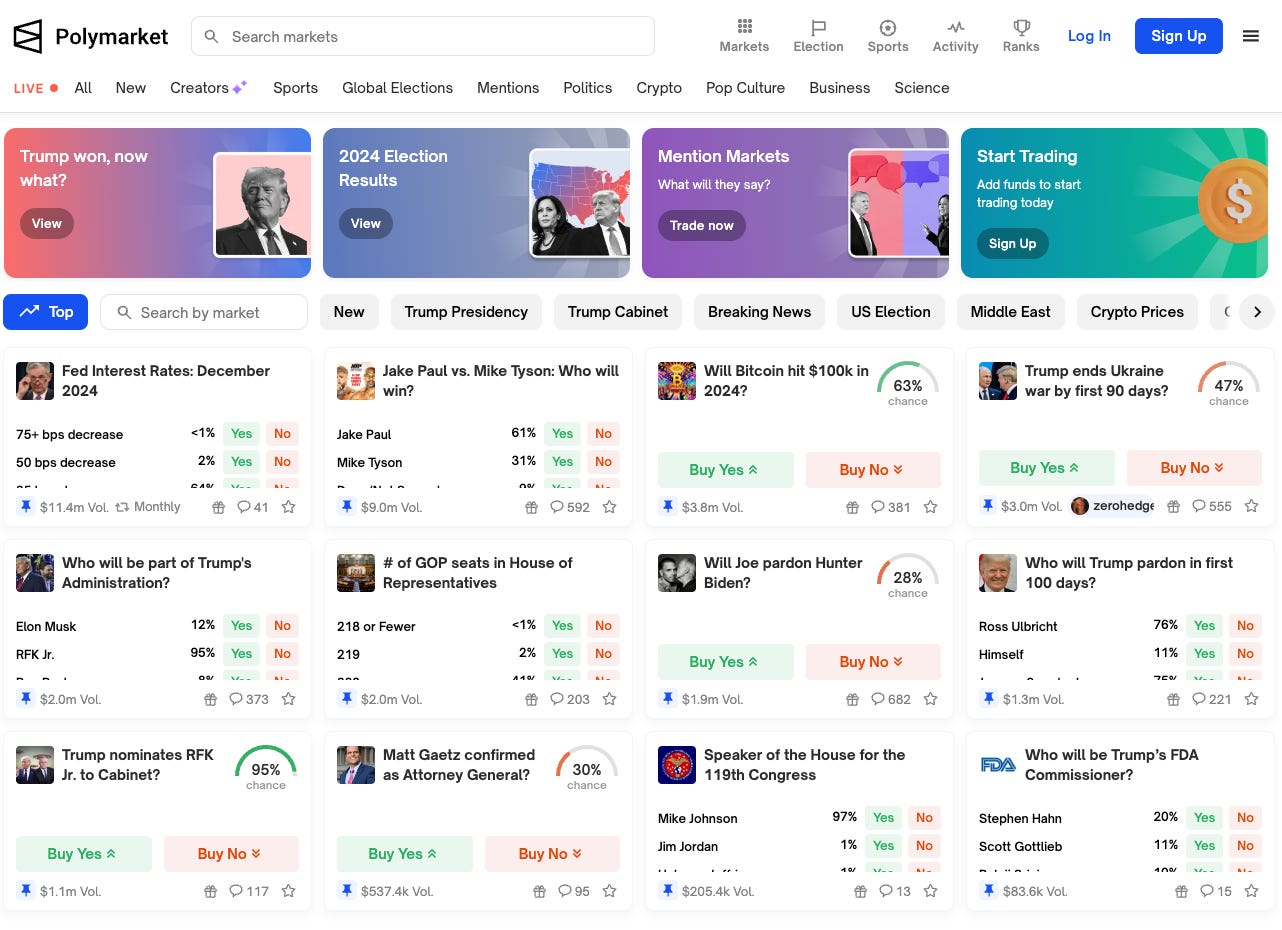Open 682 comments on Hunter Biden card
1282x930 pixels.
(891, 699)
